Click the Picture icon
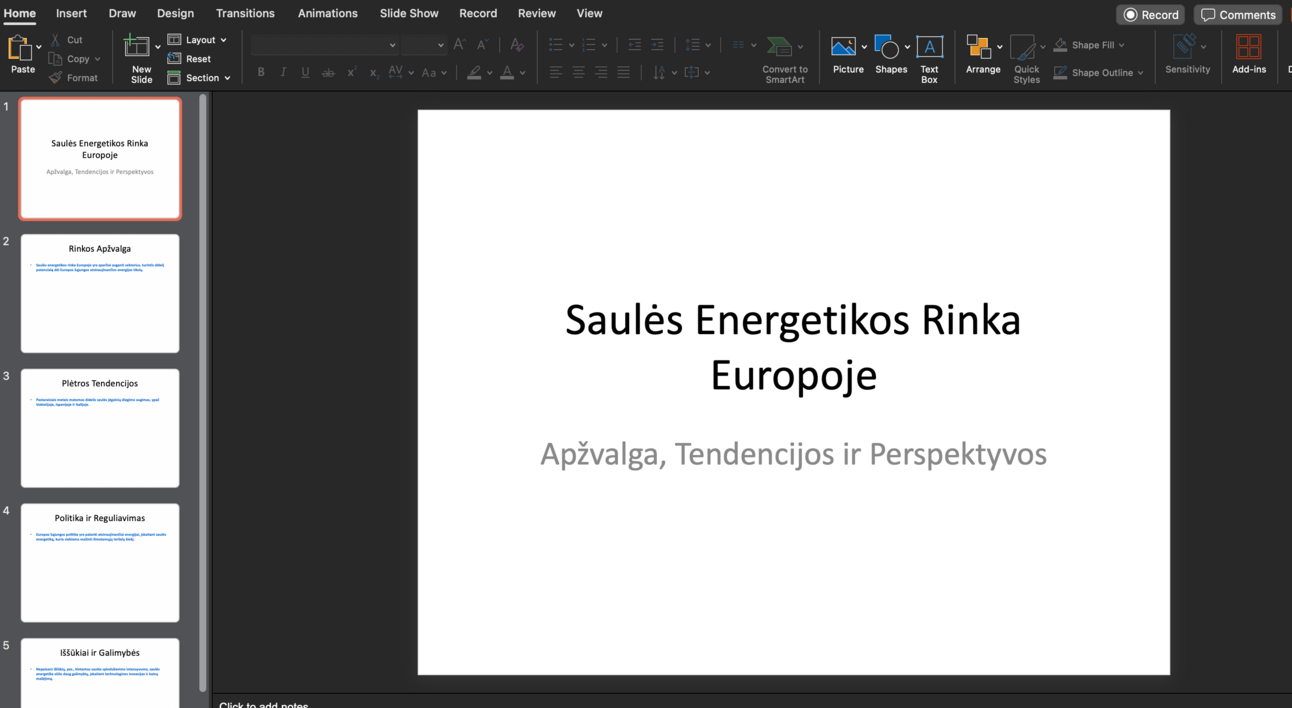This screenshot has height=708, width=1292. coord(844,48)
